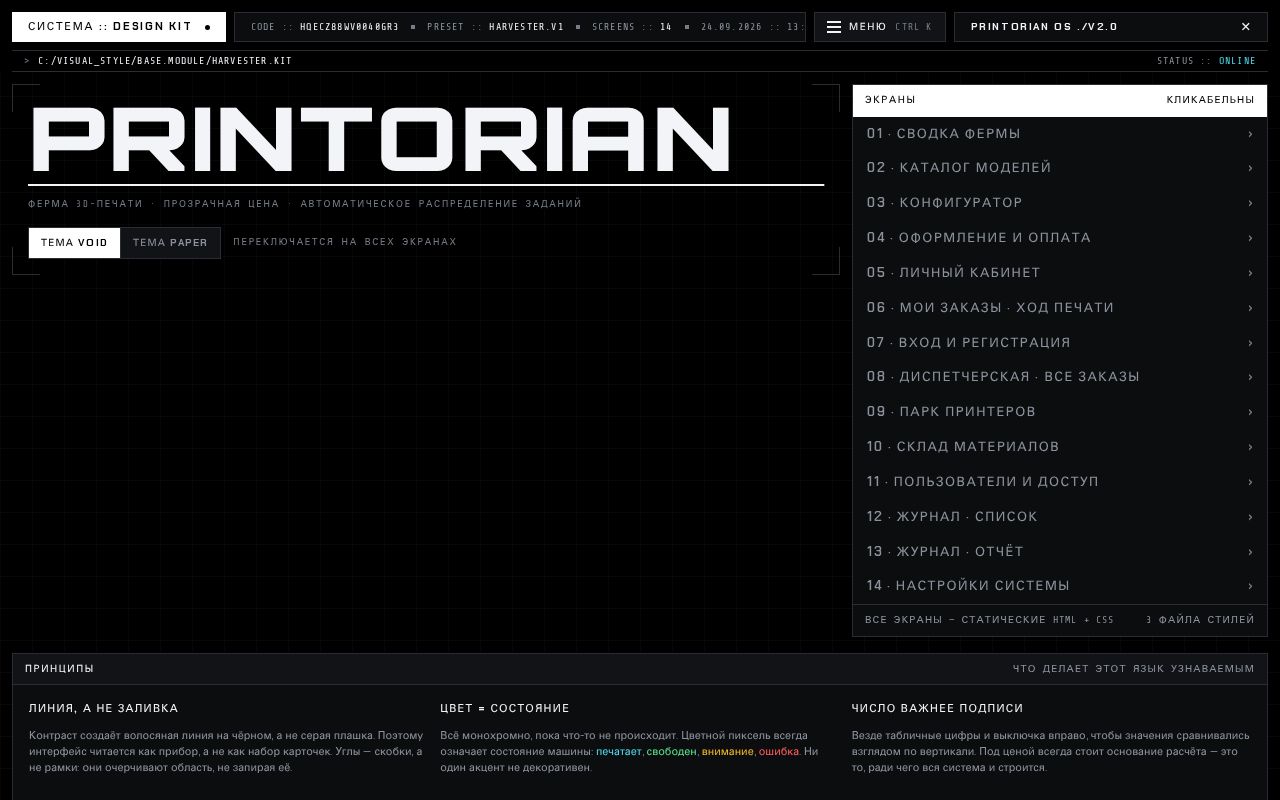Click the code HQECZ88WV0040GR3

tap(349, 27)
